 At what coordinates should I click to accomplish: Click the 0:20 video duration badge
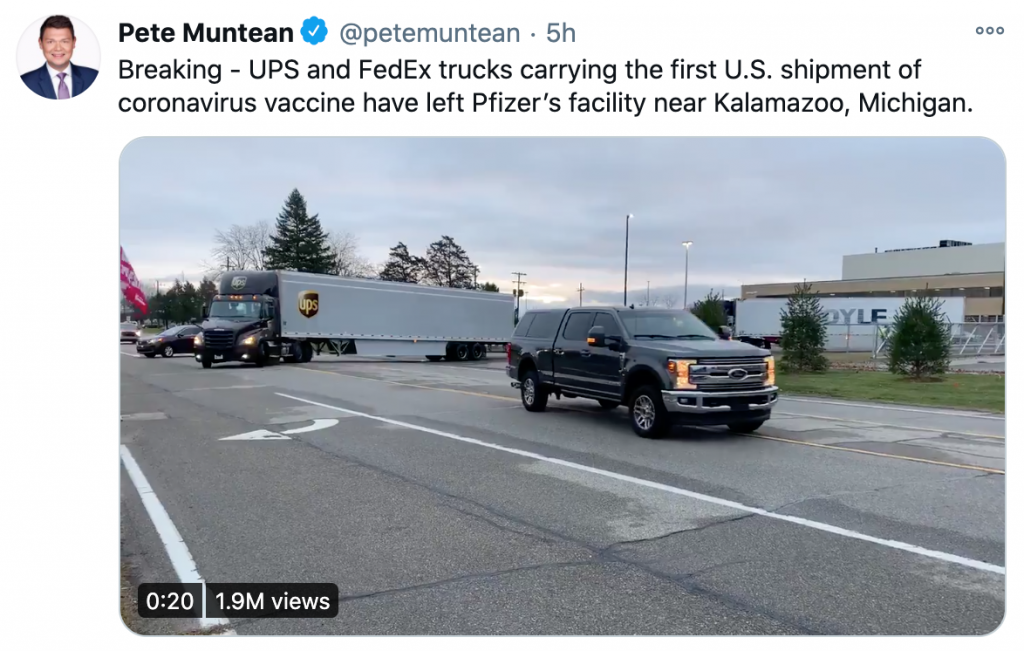coord(169,601)
